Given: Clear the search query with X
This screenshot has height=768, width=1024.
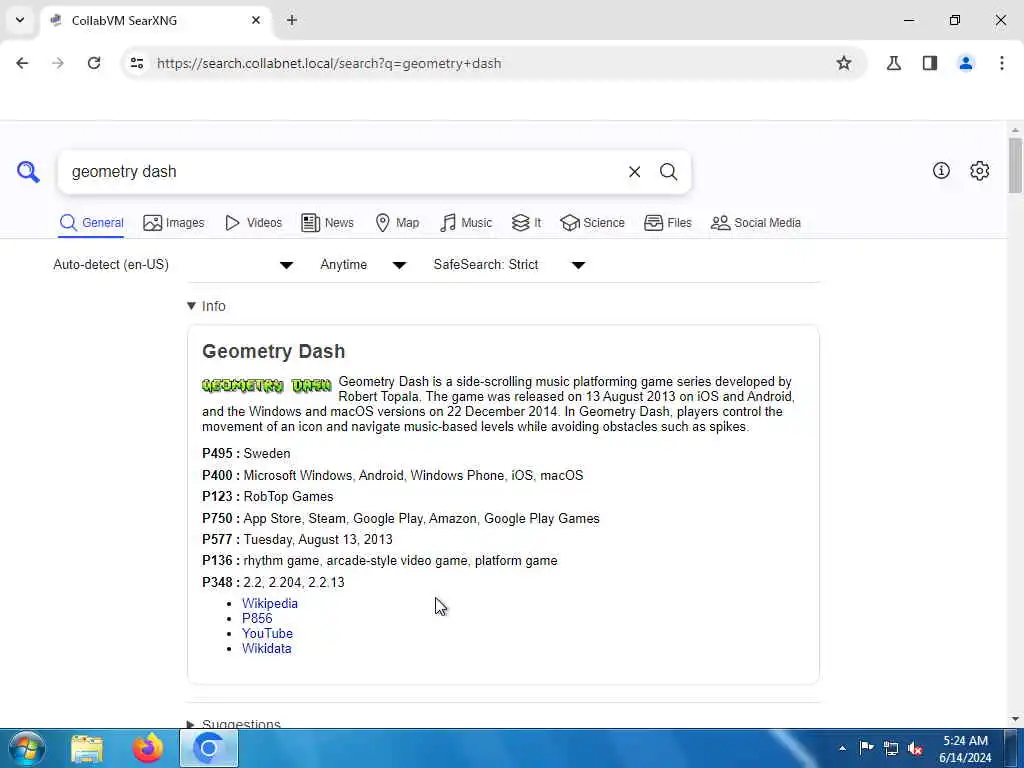Looking at the screenshot, I should click(x=634, y=172).
